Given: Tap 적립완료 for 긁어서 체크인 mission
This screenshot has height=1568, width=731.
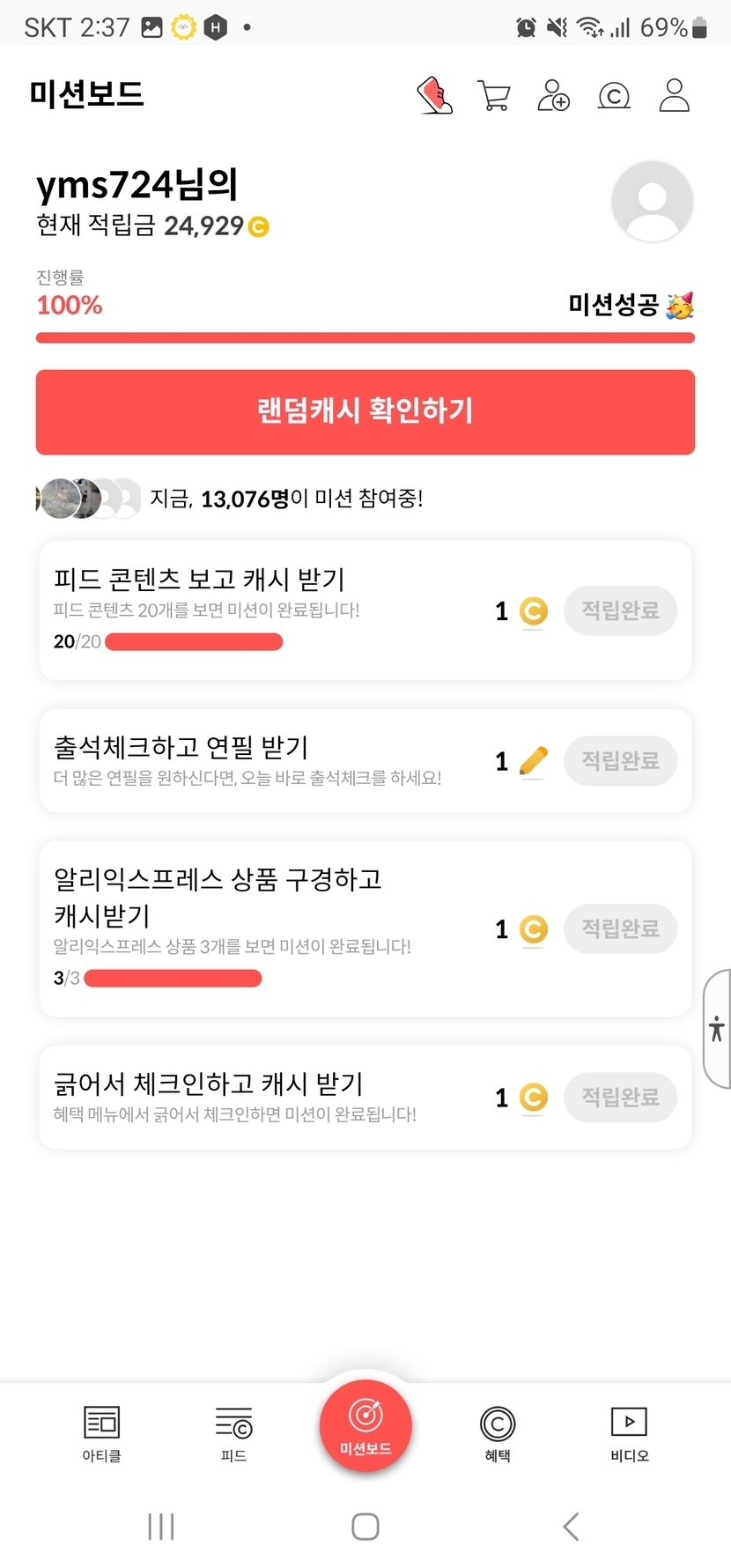Looking at the screenshot, I should pyautogui.click(x=620, y=1097).
